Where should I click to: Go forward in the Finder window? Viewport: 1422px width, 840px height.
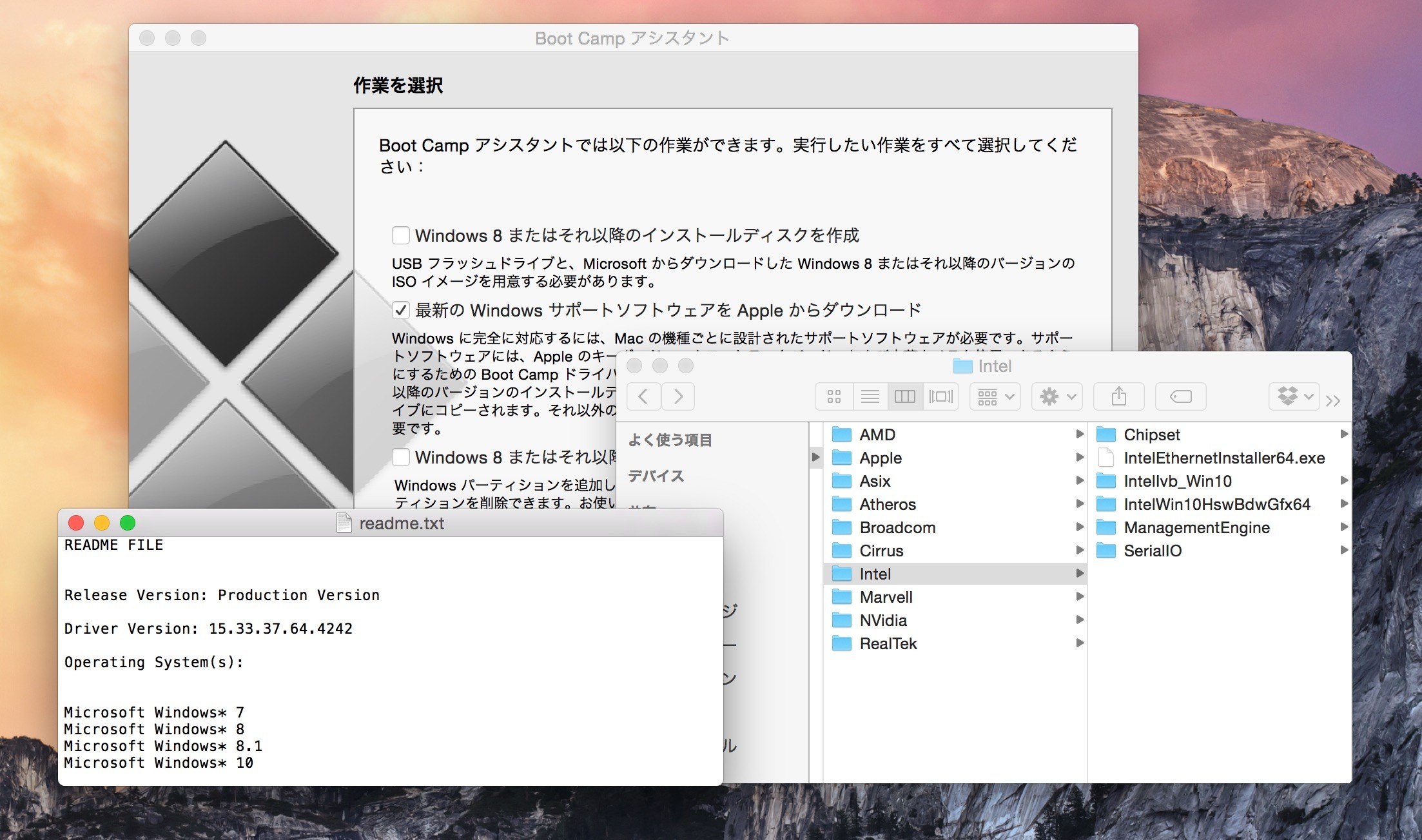click(x=677, y=396)
